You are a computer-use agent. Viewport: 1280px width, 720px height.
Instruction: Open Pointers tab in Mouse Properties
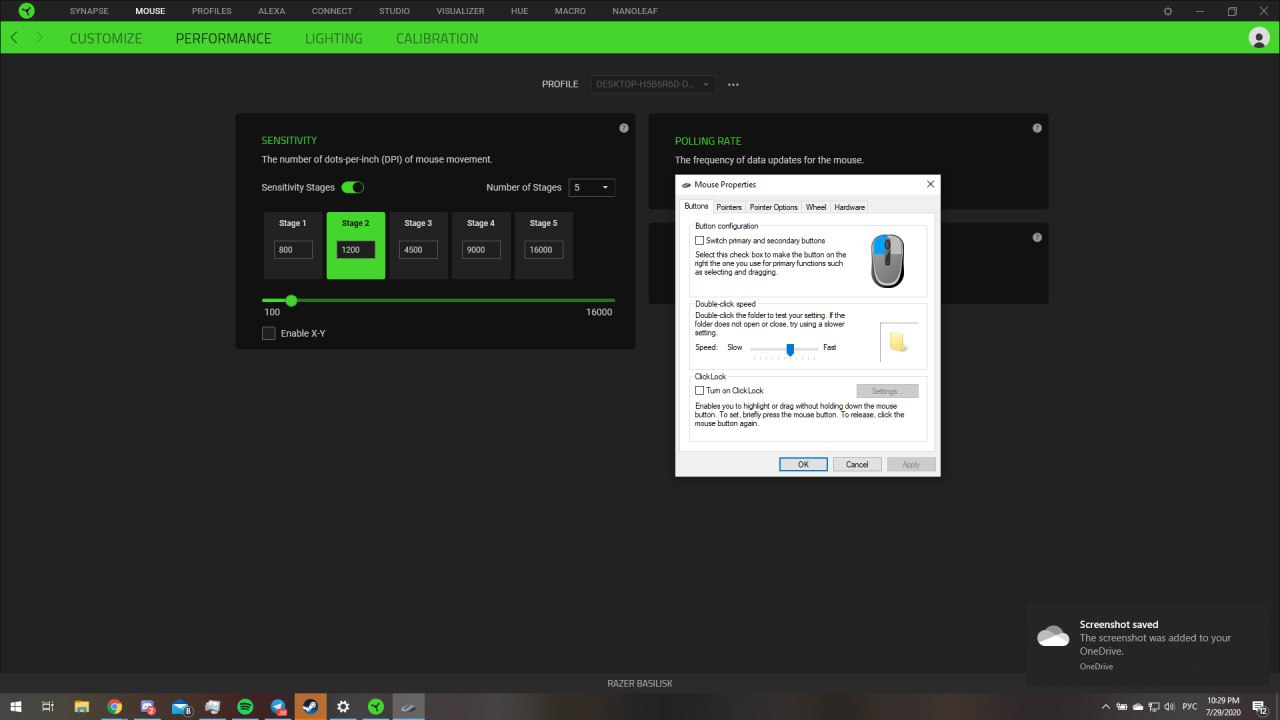(x=729, y=207)
